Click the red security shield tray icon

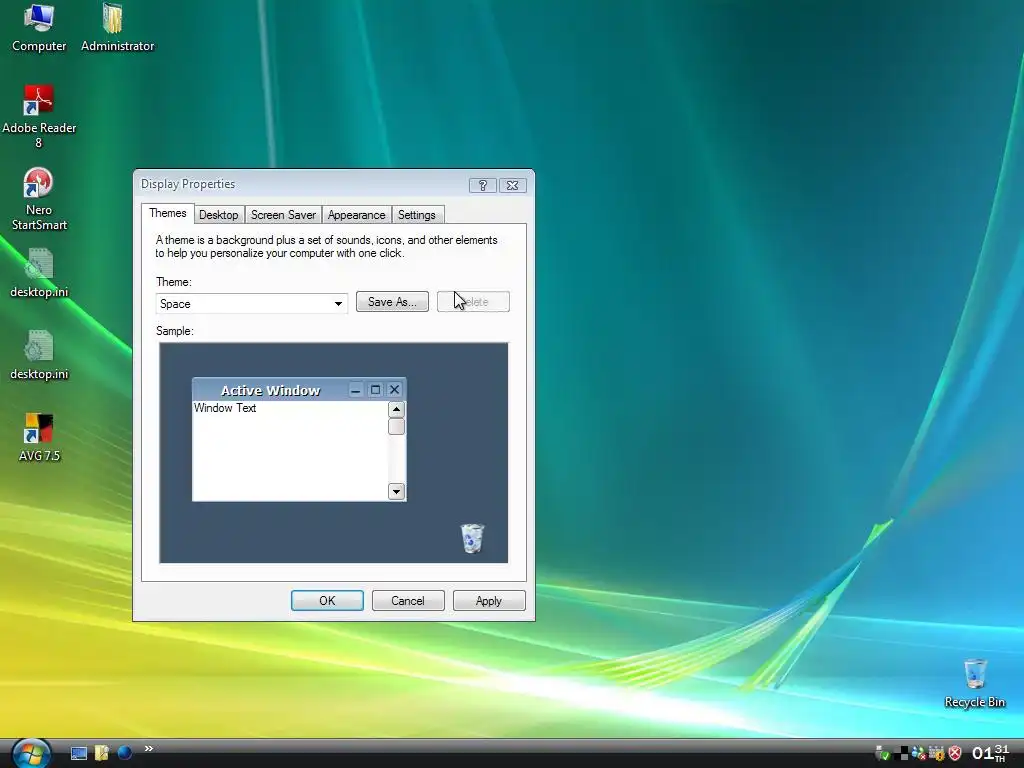click(955, 754)
